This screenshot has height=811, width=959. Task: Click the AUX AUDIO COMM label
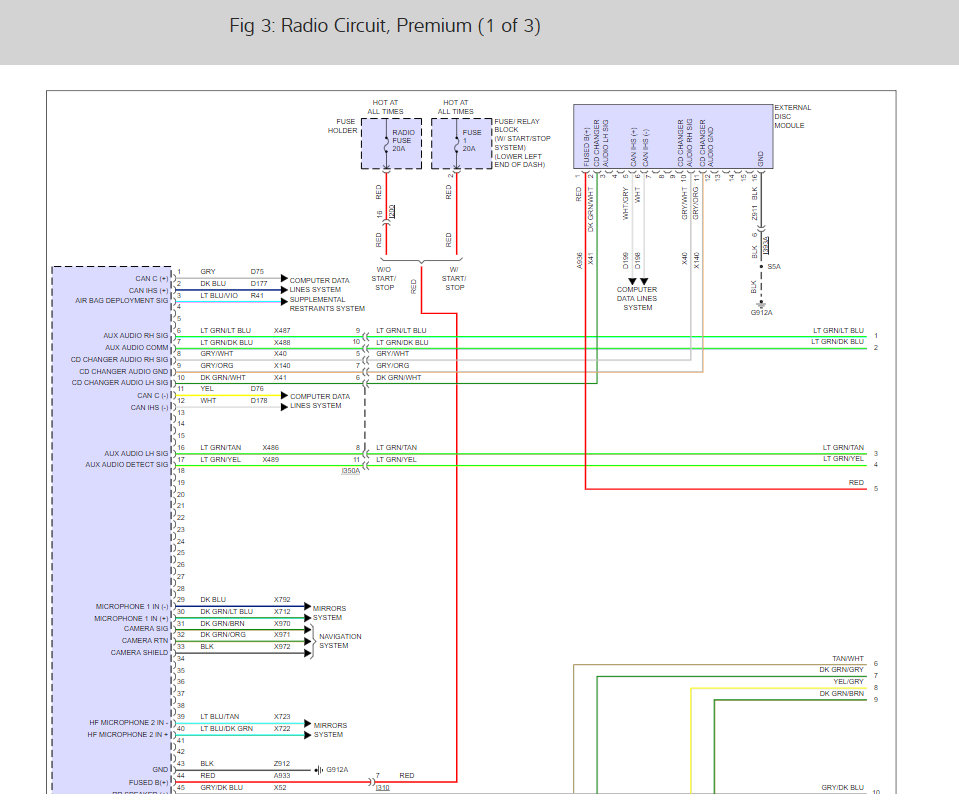pyautogui.click(x=136, y=347)
